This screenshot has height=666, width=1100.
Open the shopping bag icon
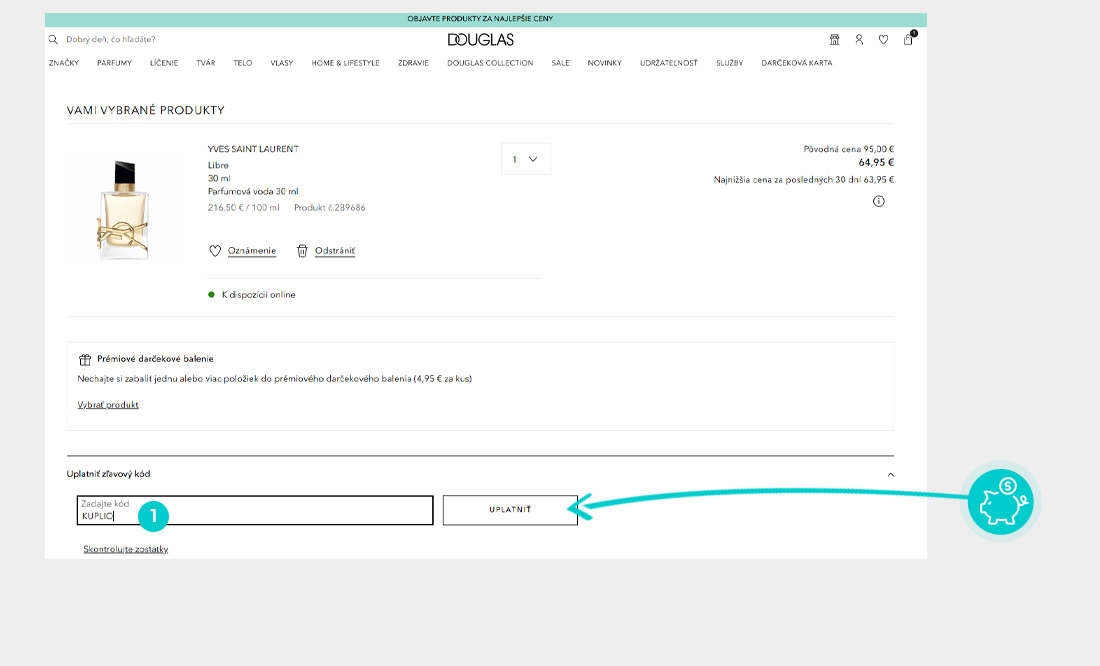point(908,40)
